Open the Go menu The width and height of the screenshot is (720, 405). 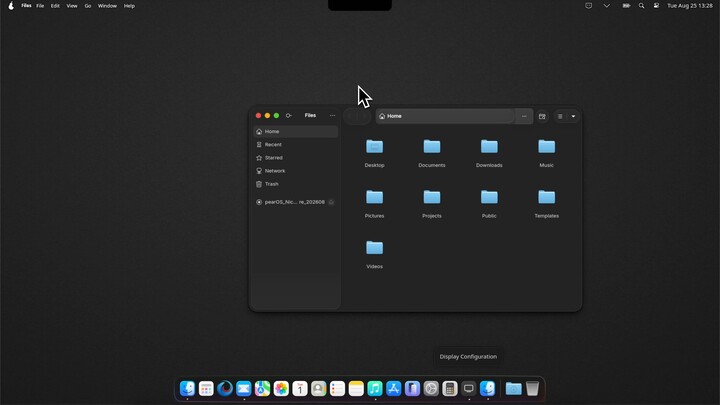tap(88, 6)
